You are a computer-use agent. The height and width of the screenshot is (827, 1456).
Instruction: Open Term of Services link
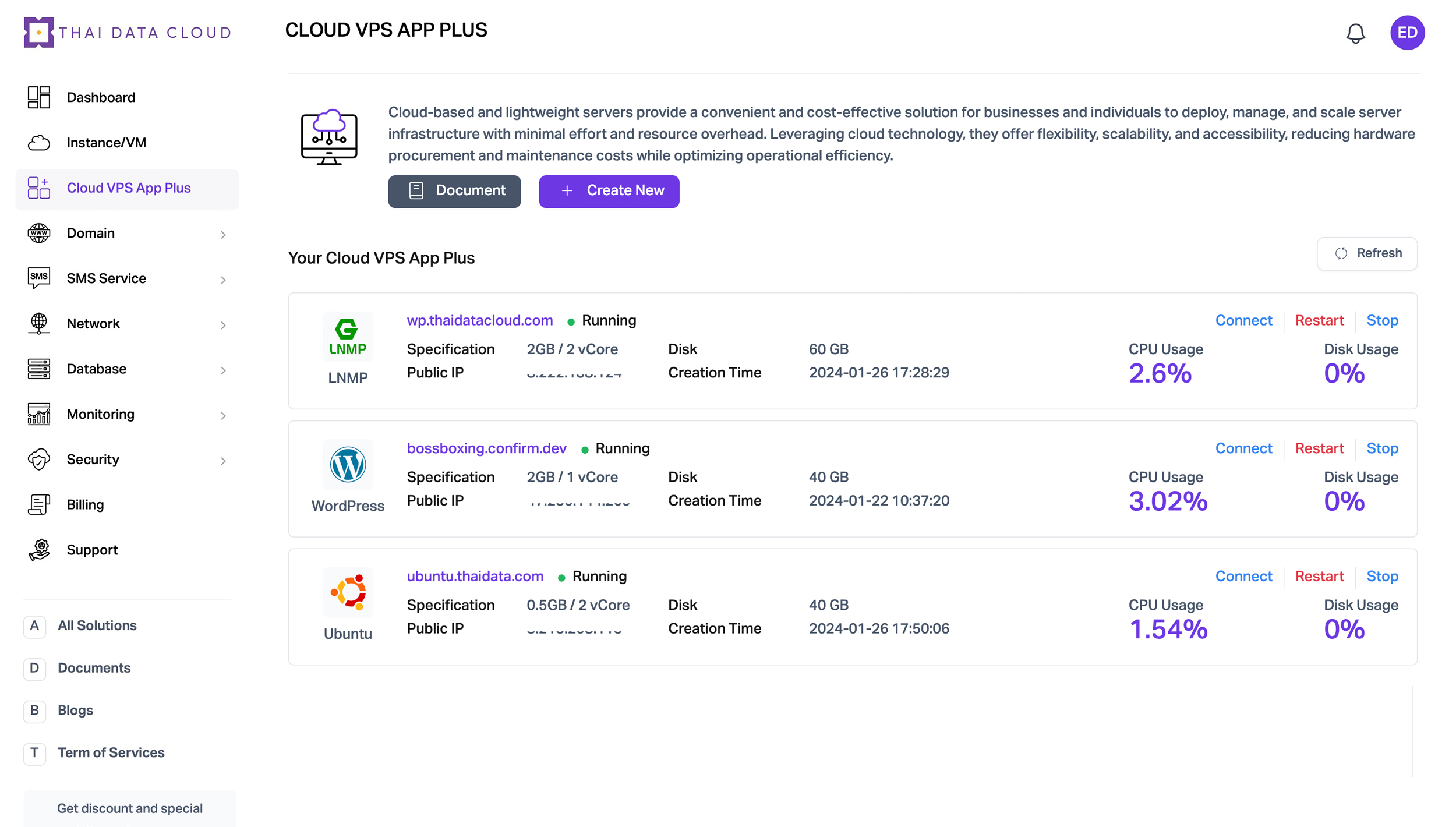111,752
